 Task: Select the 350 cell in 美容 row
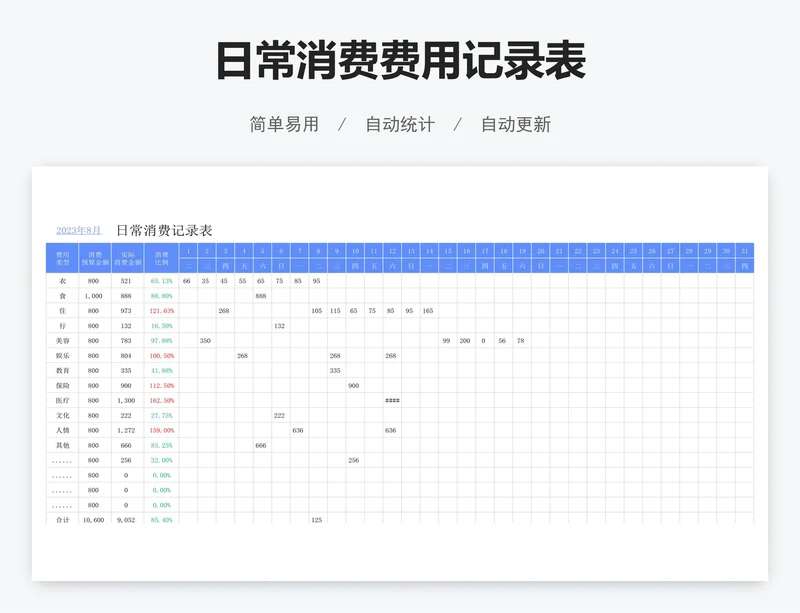tap(205, 340)
